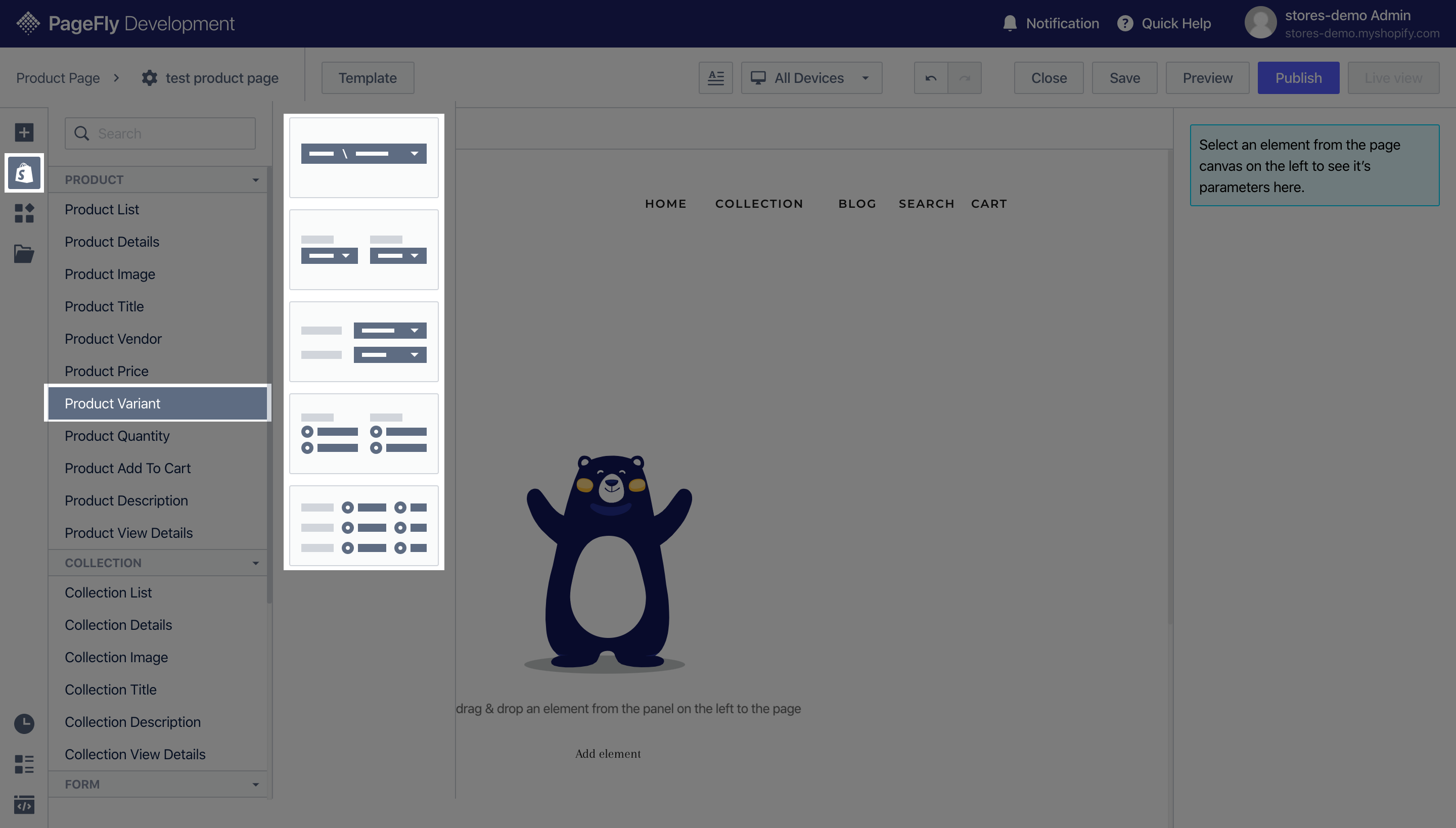Screen dimensions: 1456x828
Task: Choose the stacked dropdowns with labels layout
Action: (364, 342)
